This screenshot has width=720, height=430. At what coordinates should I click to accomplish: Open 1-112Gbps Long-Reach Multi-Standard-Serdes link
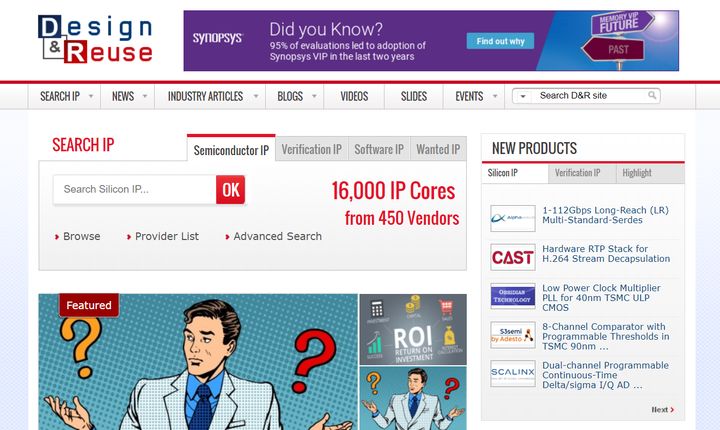605,215
